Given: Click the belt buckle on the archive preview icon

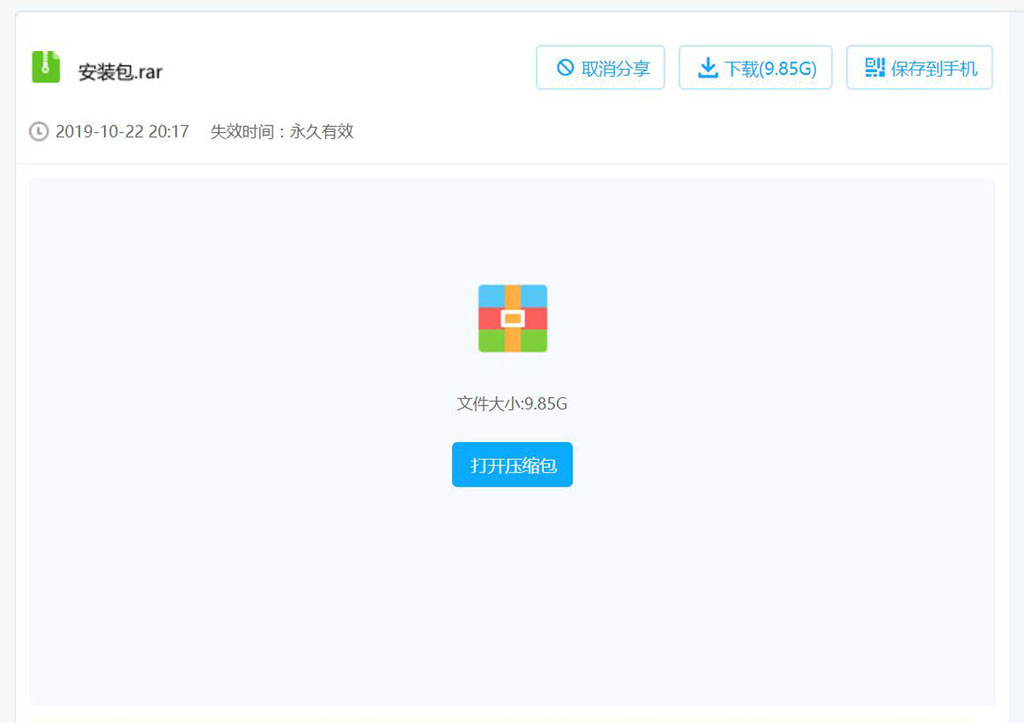Looking at the screenshot, I should 512,320.
